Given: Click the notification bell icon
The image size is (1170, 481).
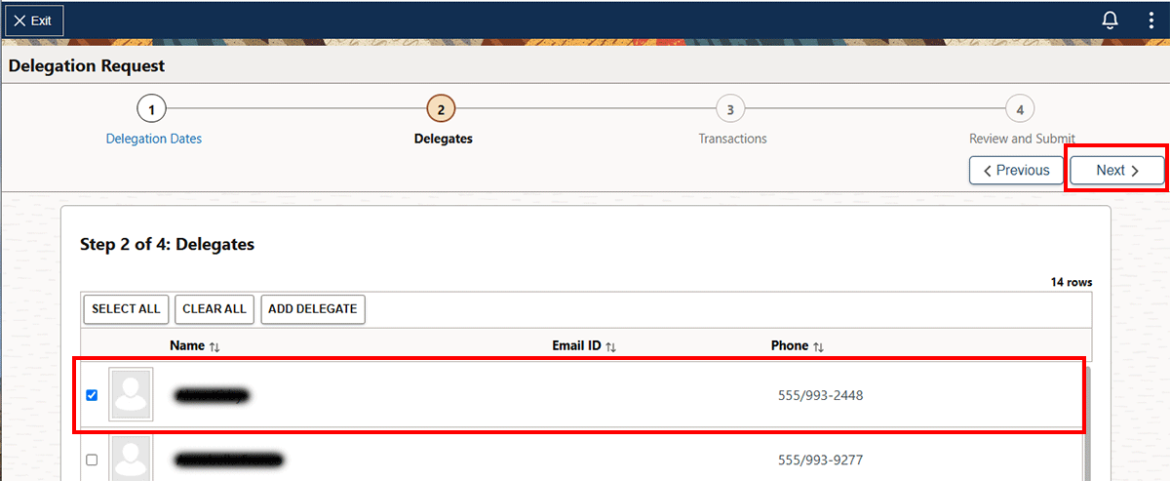Looking at the screenshot, I should tap(1110, 20).
